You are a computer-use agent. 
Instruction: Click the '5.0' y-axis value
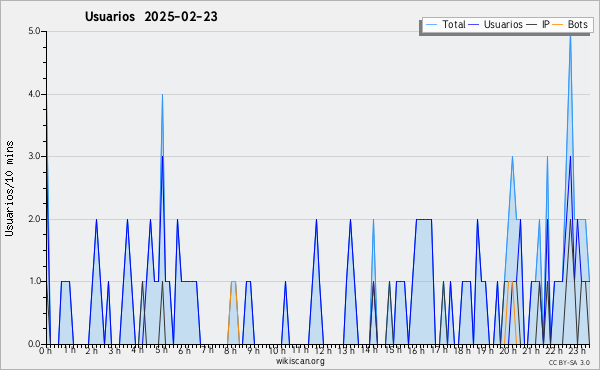click(x=34, y=31)
